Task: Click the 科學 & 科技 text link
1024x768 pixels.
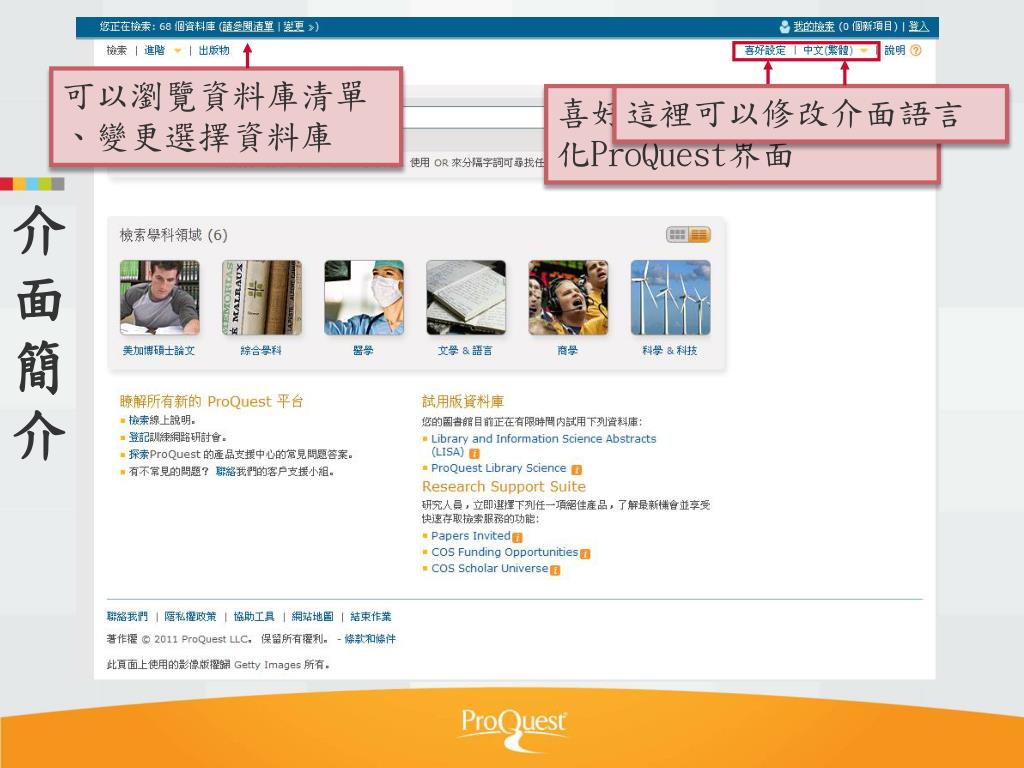Action: tap(669, 351)
